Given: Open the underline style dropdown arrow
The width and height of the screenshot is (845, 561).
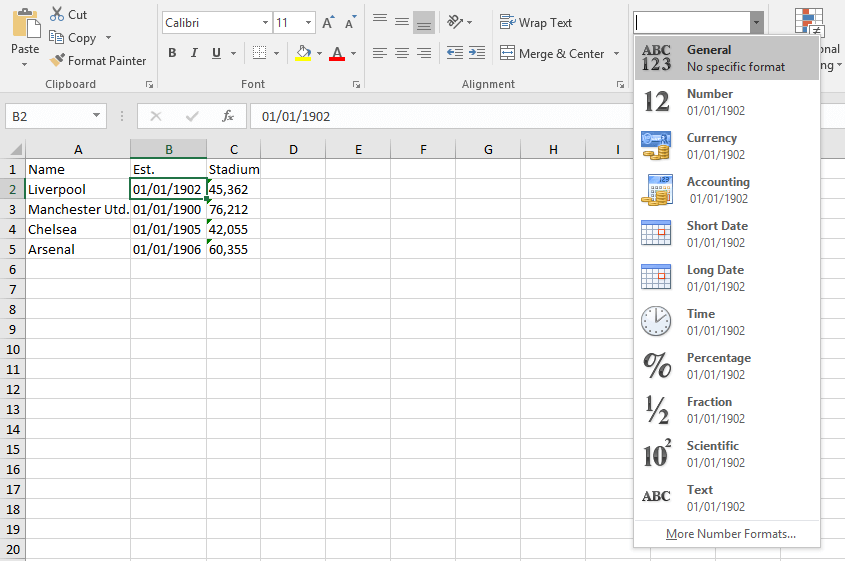Looking at the screenshot, I should click(233, 53).
